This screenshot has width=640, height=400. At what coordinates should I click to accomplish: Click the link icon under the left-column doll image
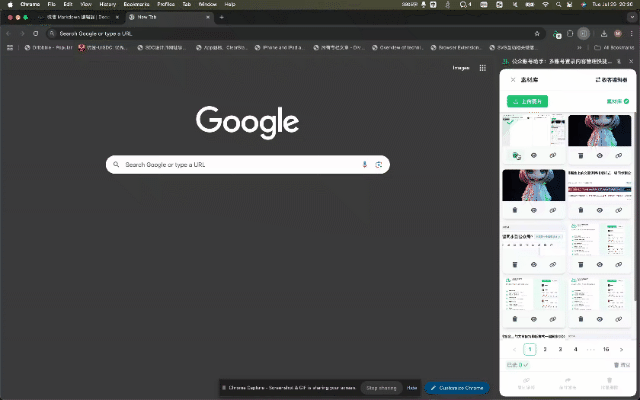pos(553,210)
